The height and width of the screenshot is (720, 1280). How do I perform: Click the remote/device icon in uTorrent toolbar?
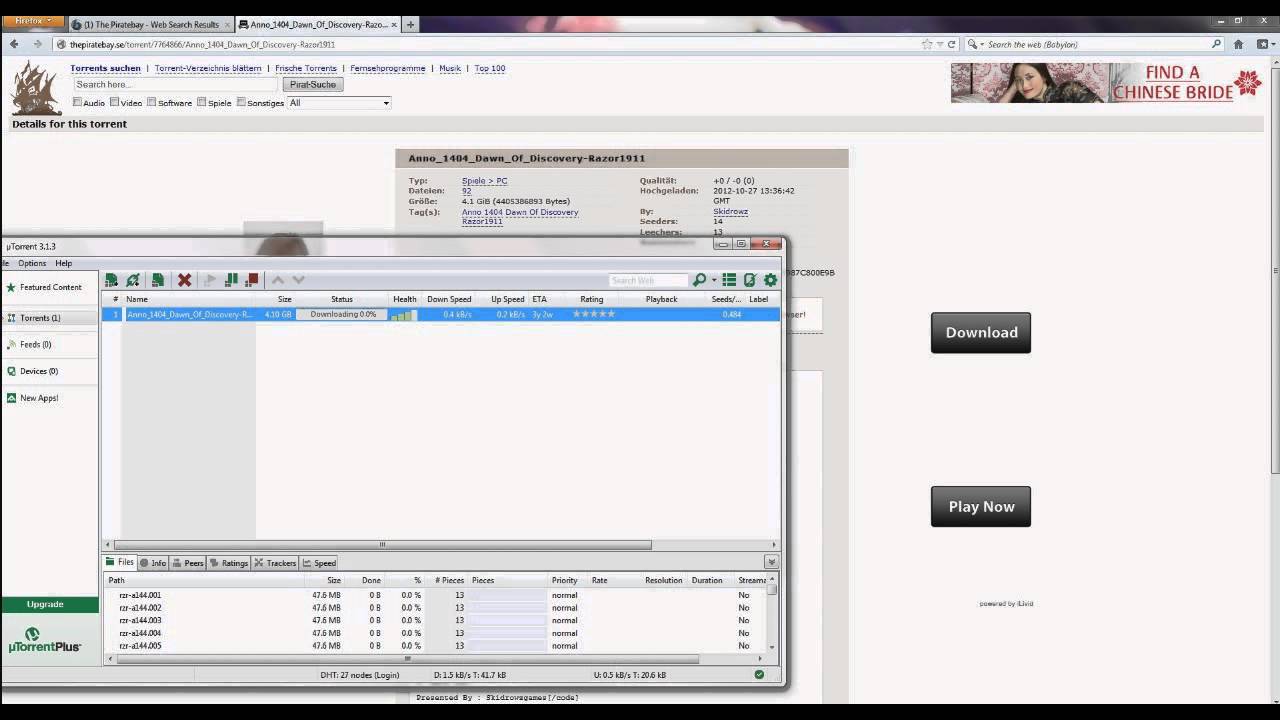pos(750,280)
